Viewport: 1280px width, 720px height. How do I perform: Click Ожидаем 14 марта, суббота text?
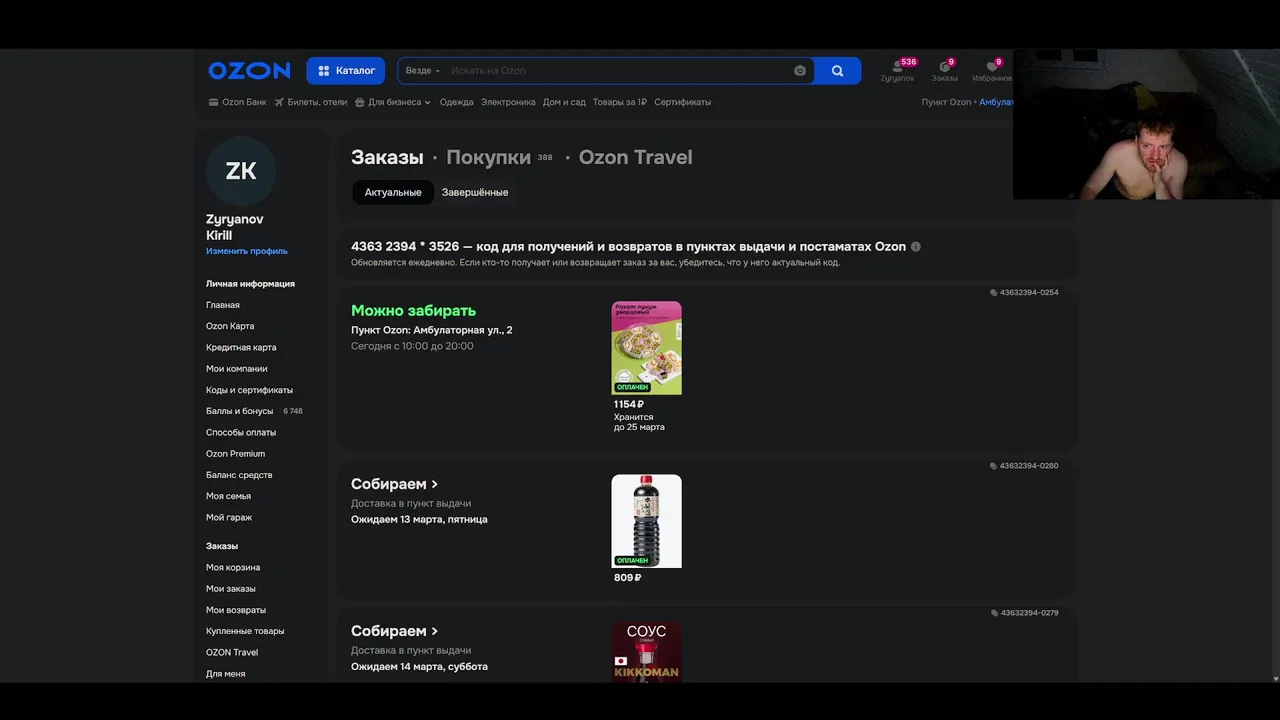[419, 667]
